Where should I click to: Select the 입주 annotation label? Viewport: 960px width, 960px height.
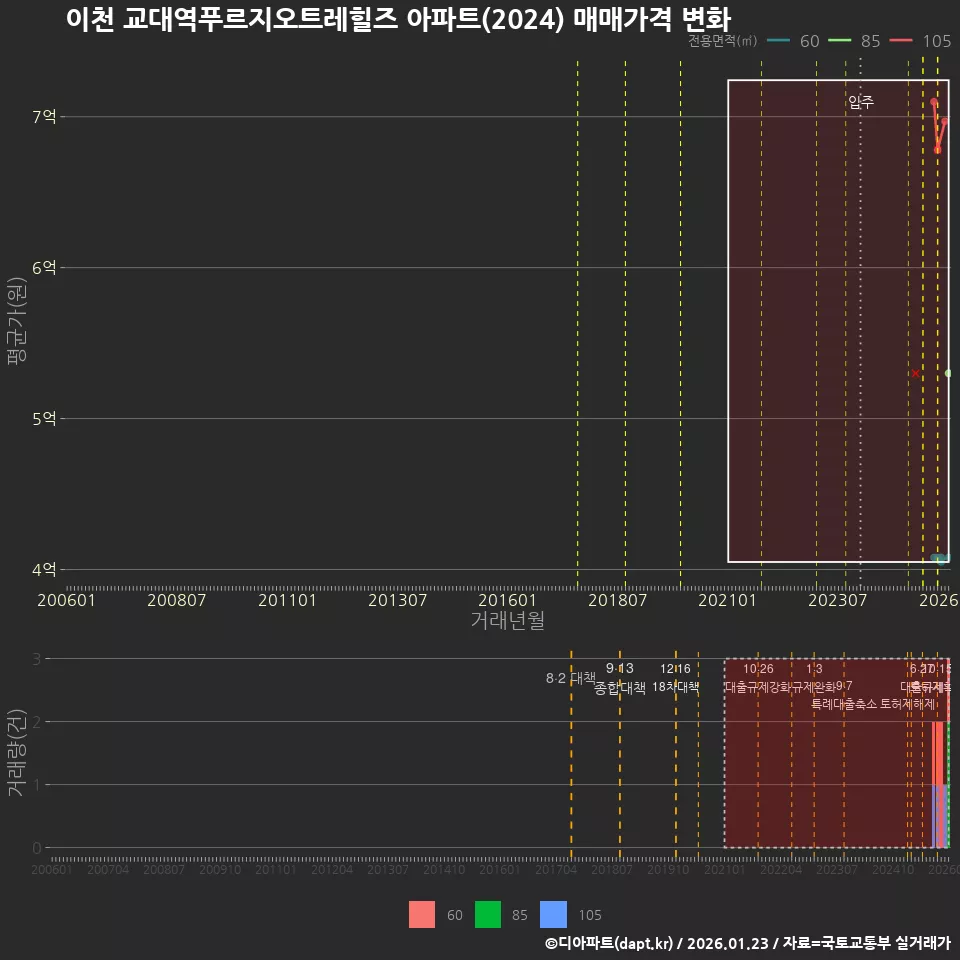(x=860, y=100)
